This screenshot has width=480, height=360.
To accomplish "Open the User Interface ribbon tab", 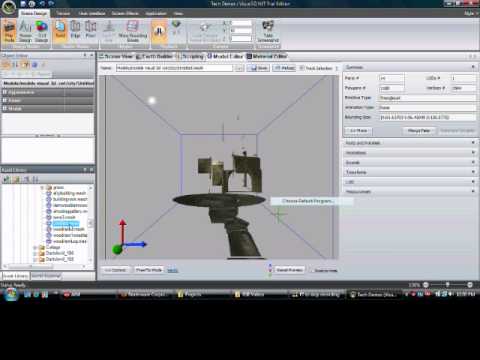I will tap(92, 13).
